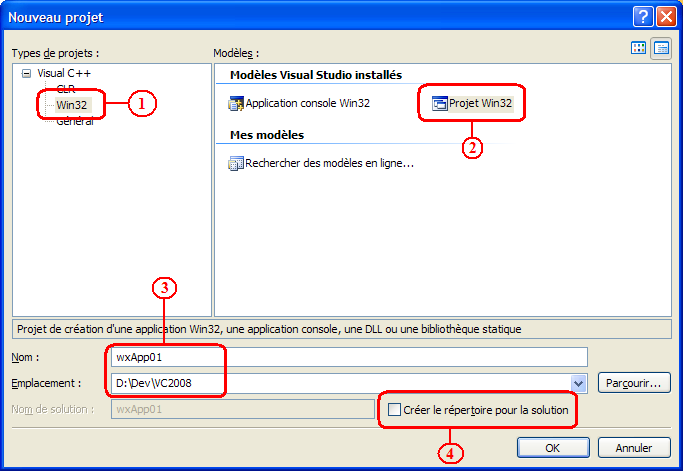
Task: Click the project description status text
Action: [269, 329]
